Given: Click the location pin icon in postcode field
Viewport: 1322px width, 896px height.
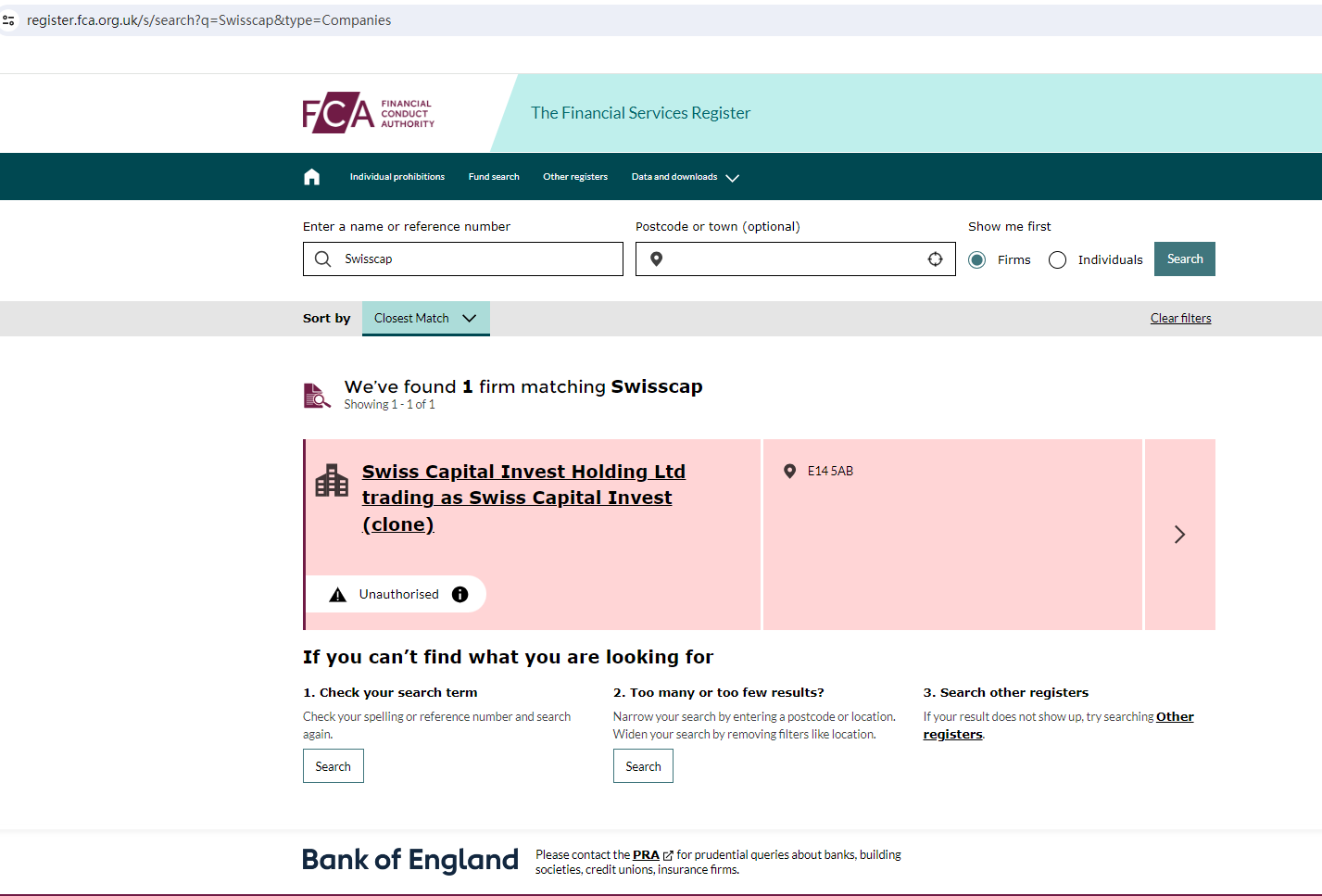Looking at the screenshot, I should coord(656,259).
